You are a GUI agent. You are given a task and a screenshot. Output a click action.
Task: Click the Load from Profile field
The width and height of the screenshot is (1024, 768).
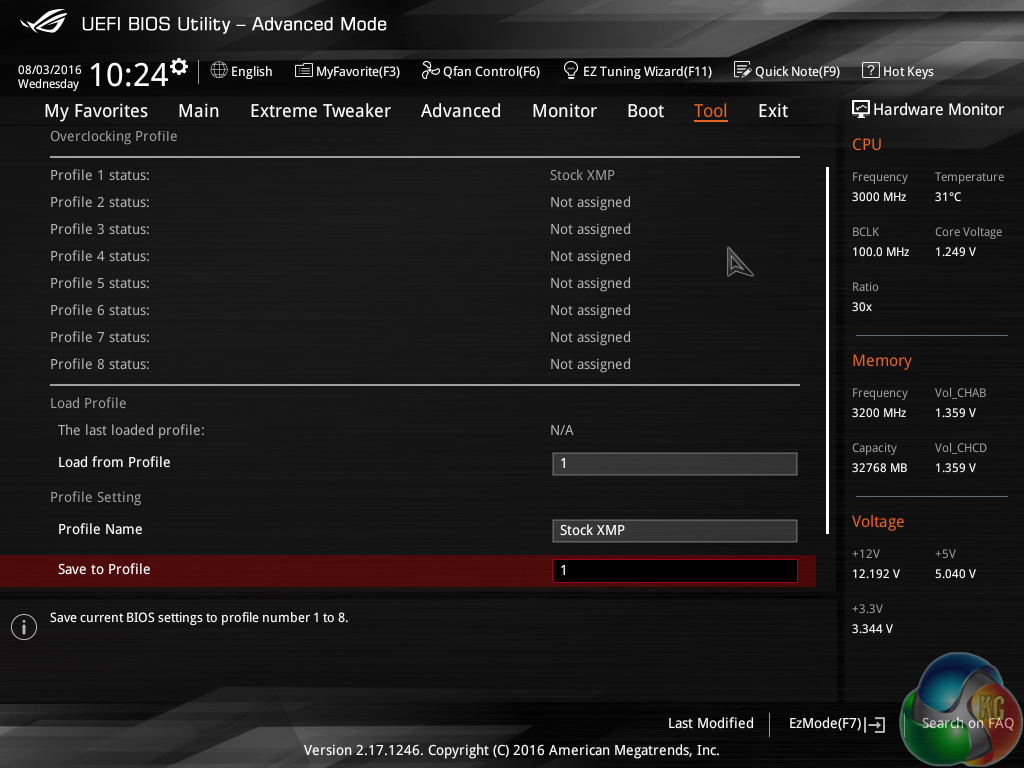675,464
